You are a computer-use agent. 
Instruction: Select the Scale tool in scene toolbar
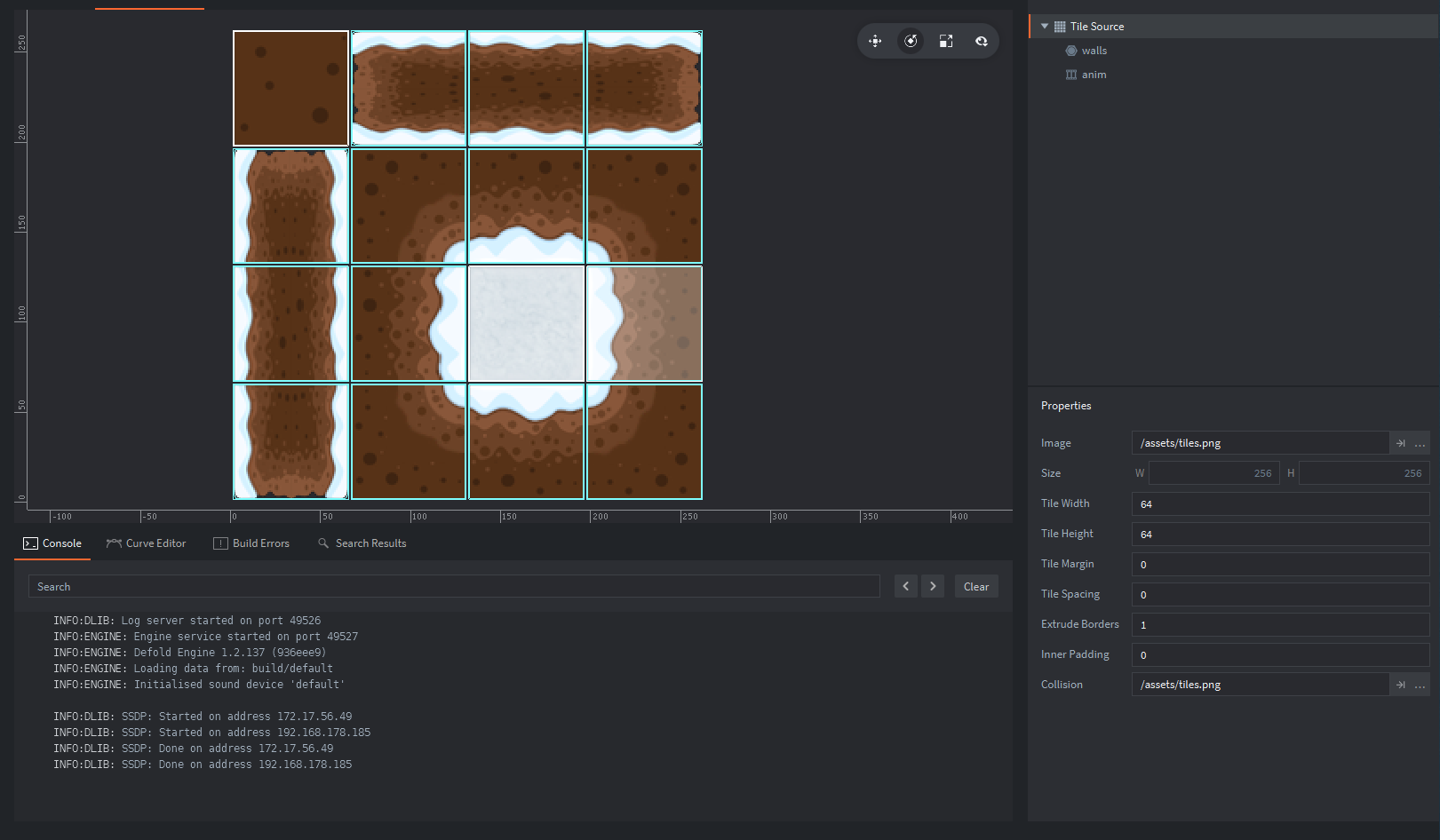(946, 41)
